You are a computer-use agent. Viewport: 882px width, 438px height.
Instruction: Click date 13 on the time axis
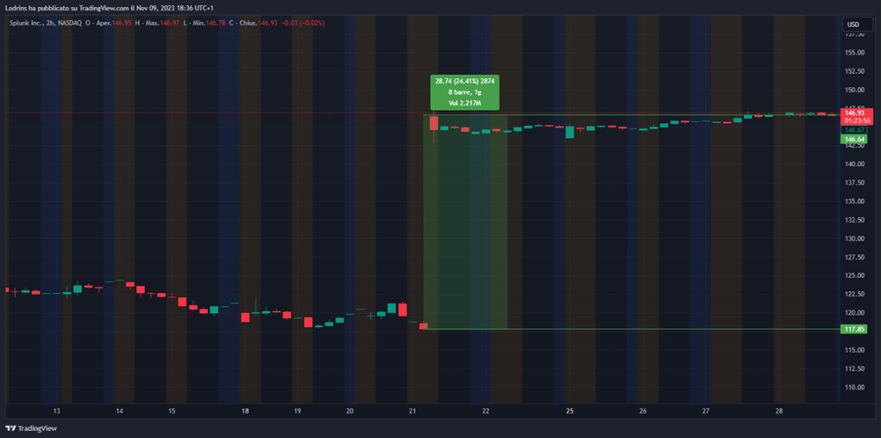[57, 411]
